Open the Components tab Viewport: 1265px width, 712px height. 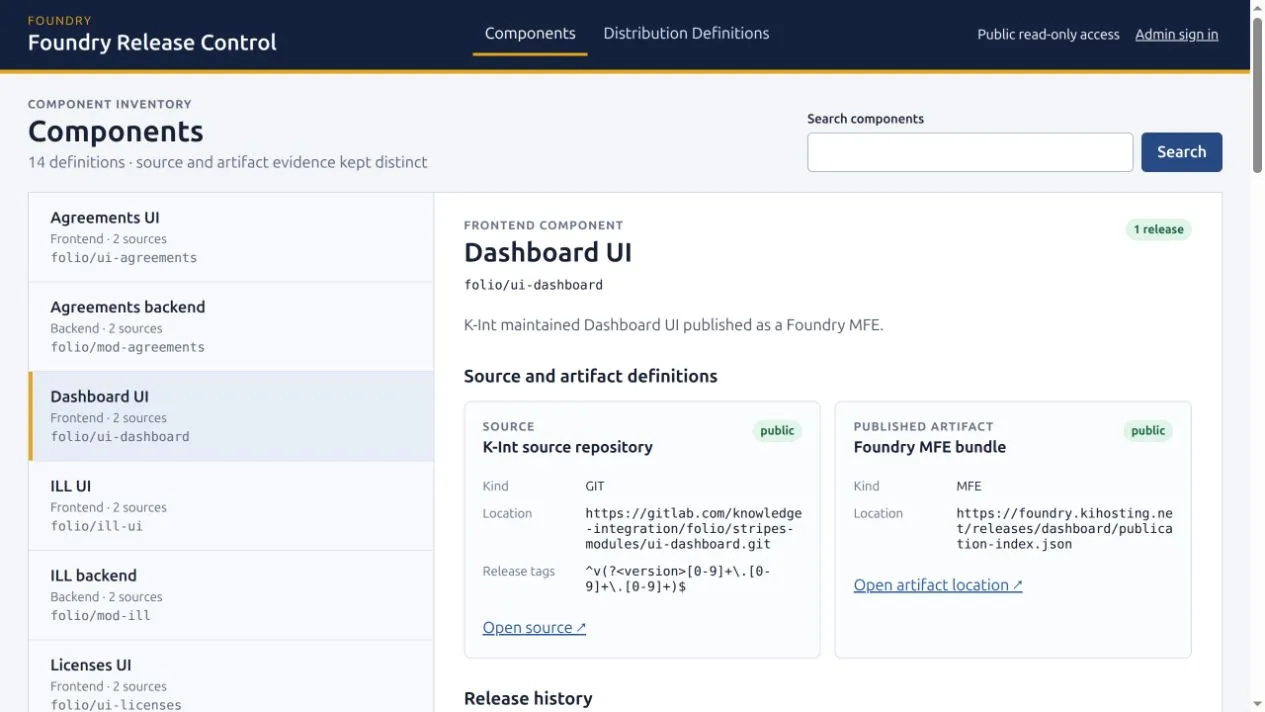[x=530, y=34]
